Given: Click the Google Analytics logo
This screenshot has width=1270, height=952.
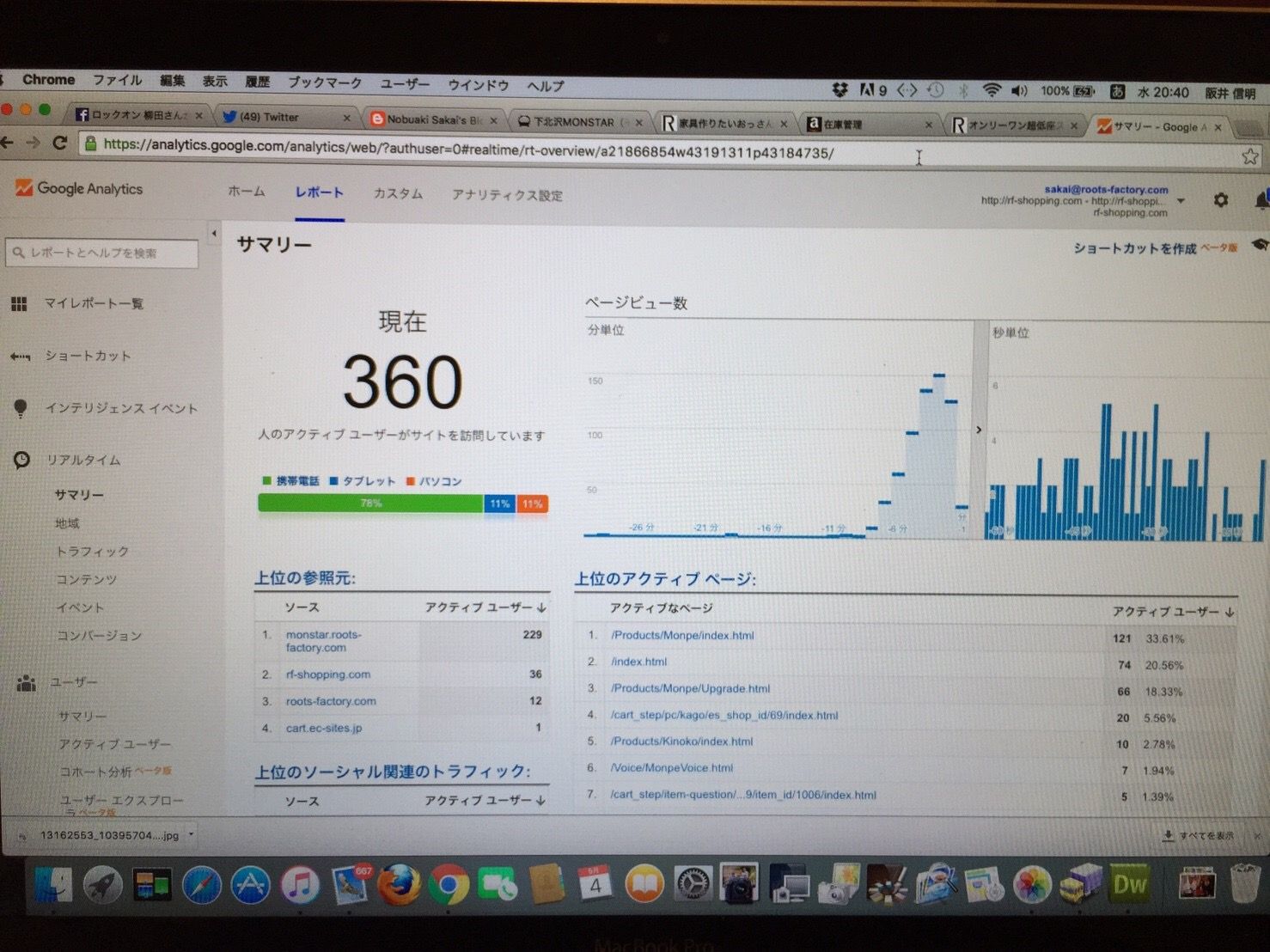Looking at the screenshot, I should [79, 189].
